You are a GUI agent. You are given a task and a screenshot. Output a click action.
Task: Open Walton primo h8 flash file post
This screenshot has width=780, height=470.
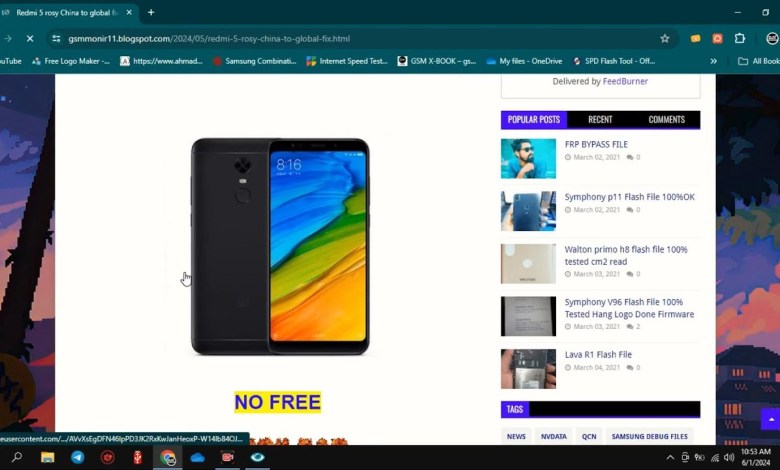click(626, 255)
